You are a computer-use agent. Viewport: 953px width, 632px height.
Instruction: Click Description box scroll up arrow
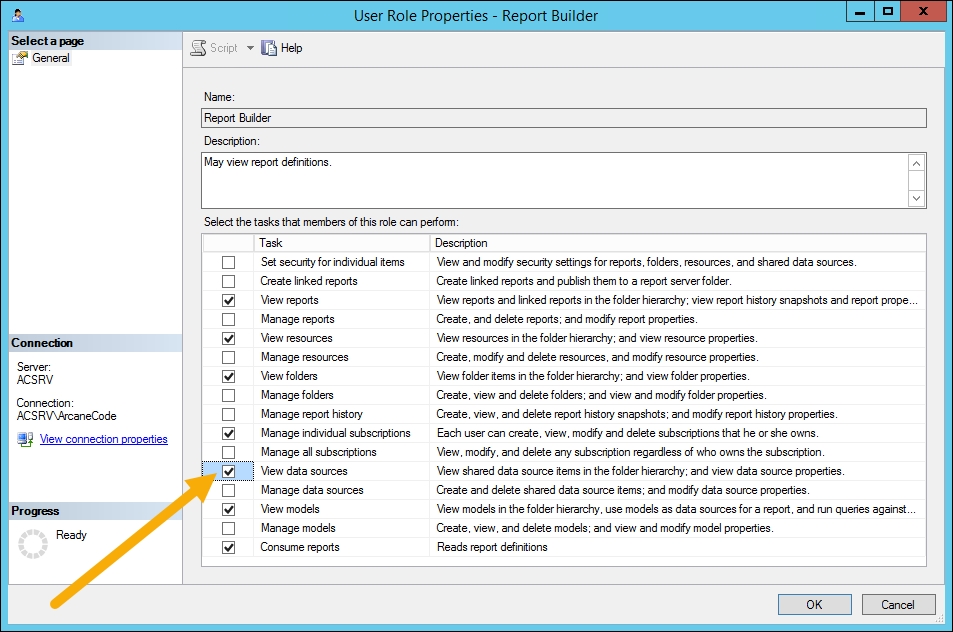point(917,163)
